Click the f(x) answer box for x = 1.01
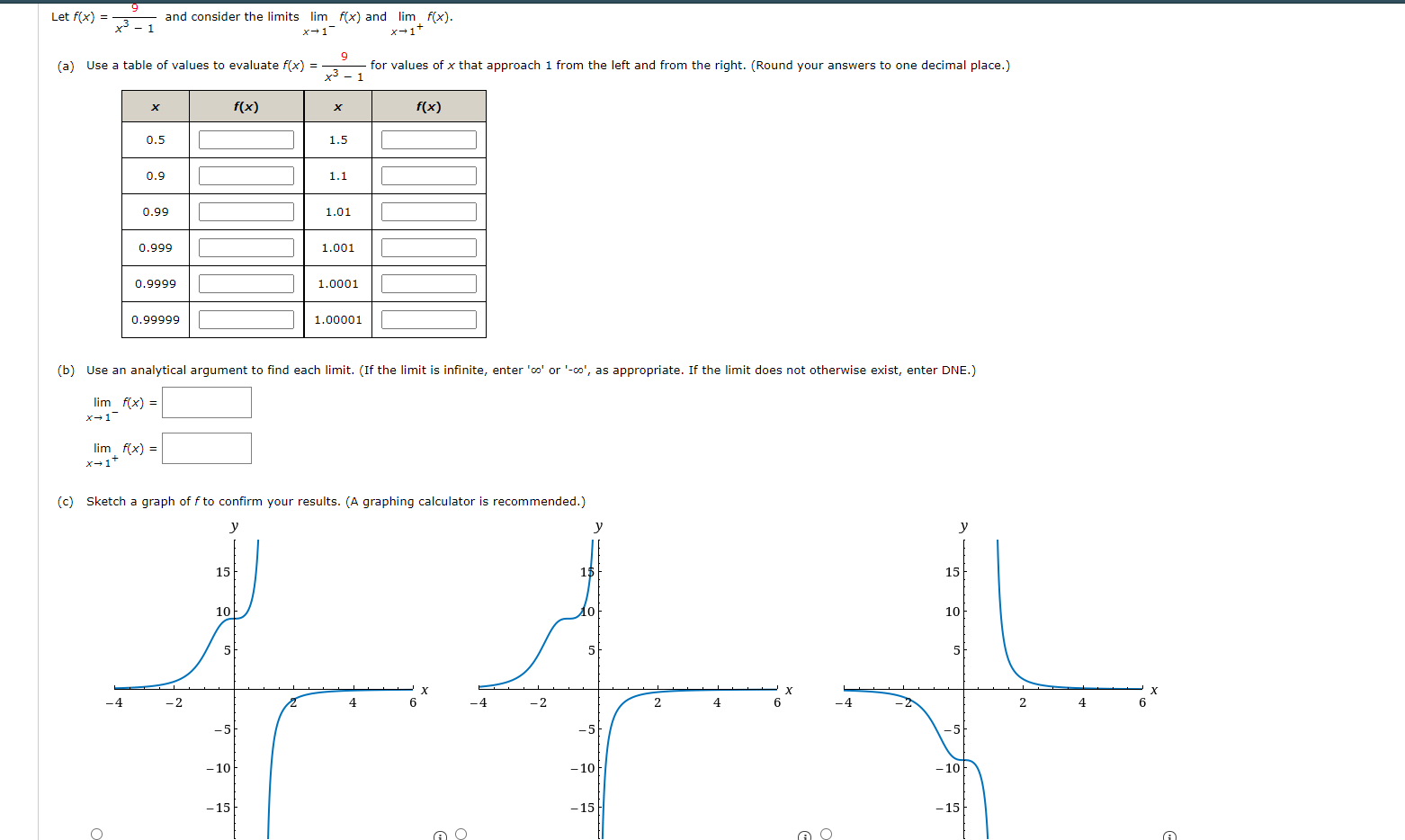 [x=429, y=211]
